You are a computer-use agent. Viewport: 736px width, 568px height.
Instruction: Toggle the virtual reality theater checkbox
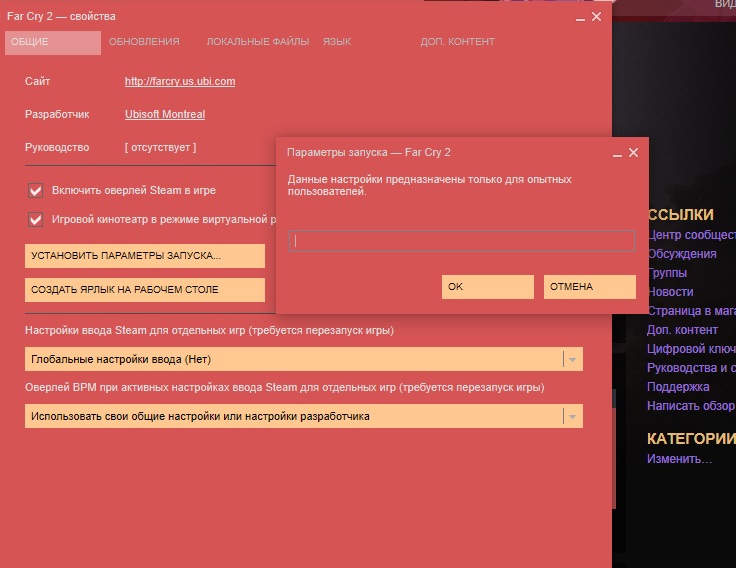pos(36,219)
